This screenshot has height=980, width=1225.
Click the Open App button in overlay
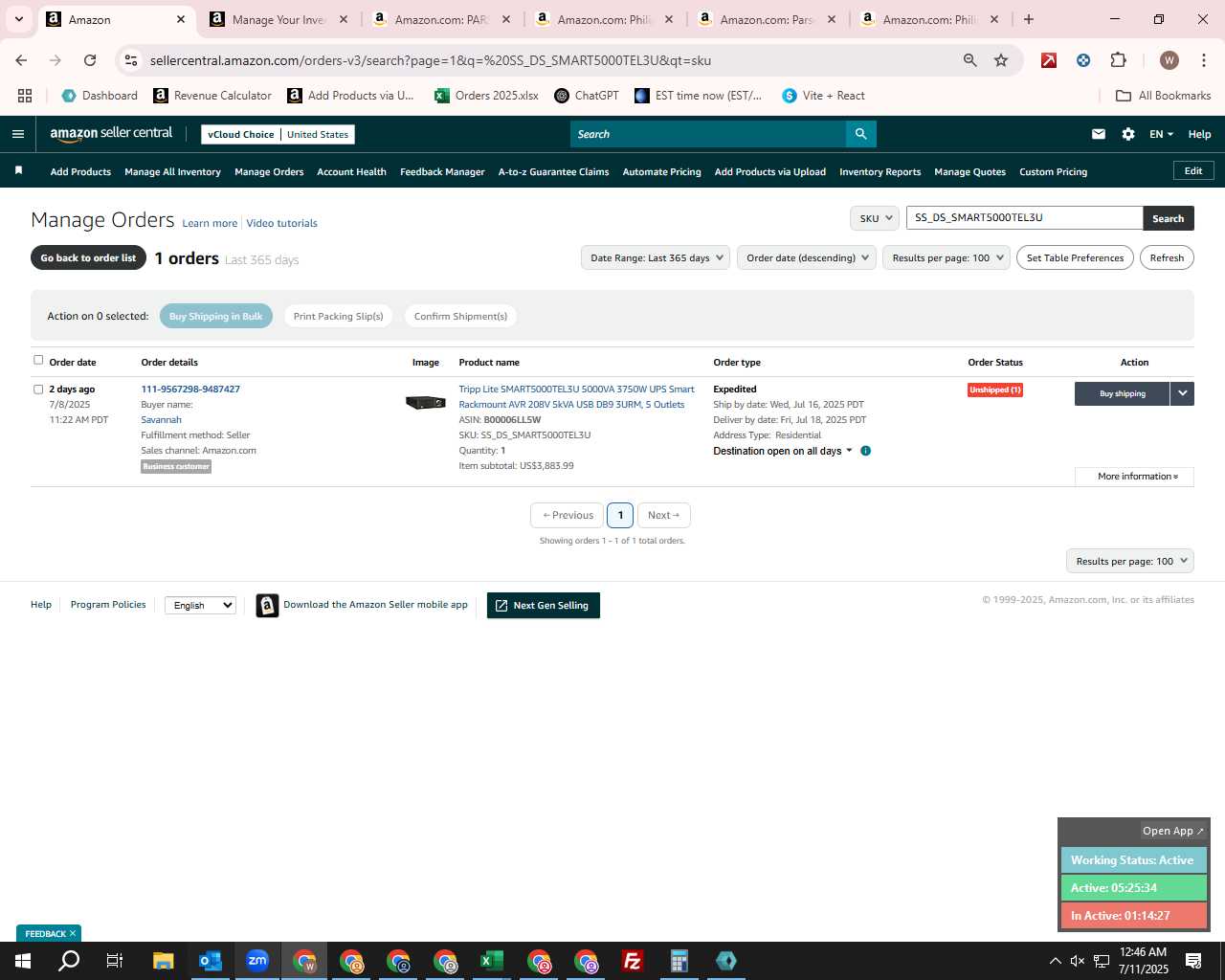point(1173,831)
